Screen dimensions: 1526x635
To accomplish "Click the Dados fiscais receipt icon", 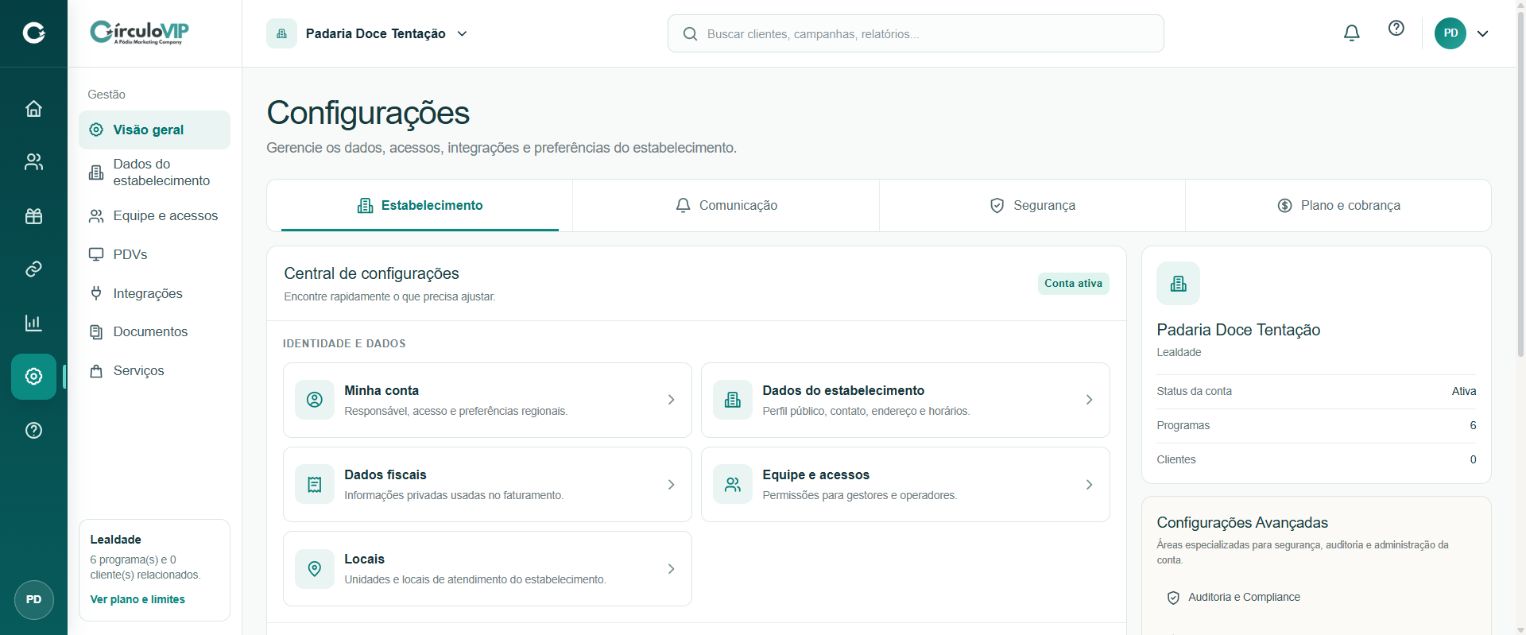I will pyautogui.click(x=314, y=484).
